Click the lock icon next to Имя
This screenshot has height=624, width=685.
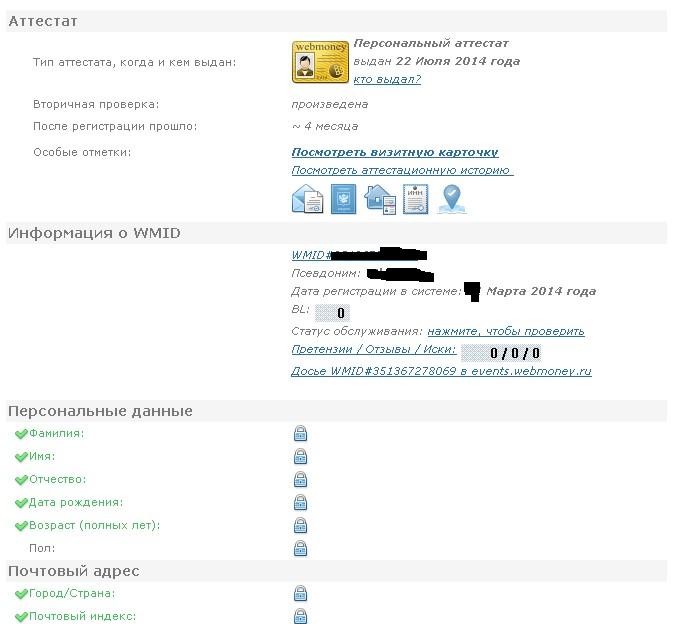pyautogui.click(x=300, y=457)
